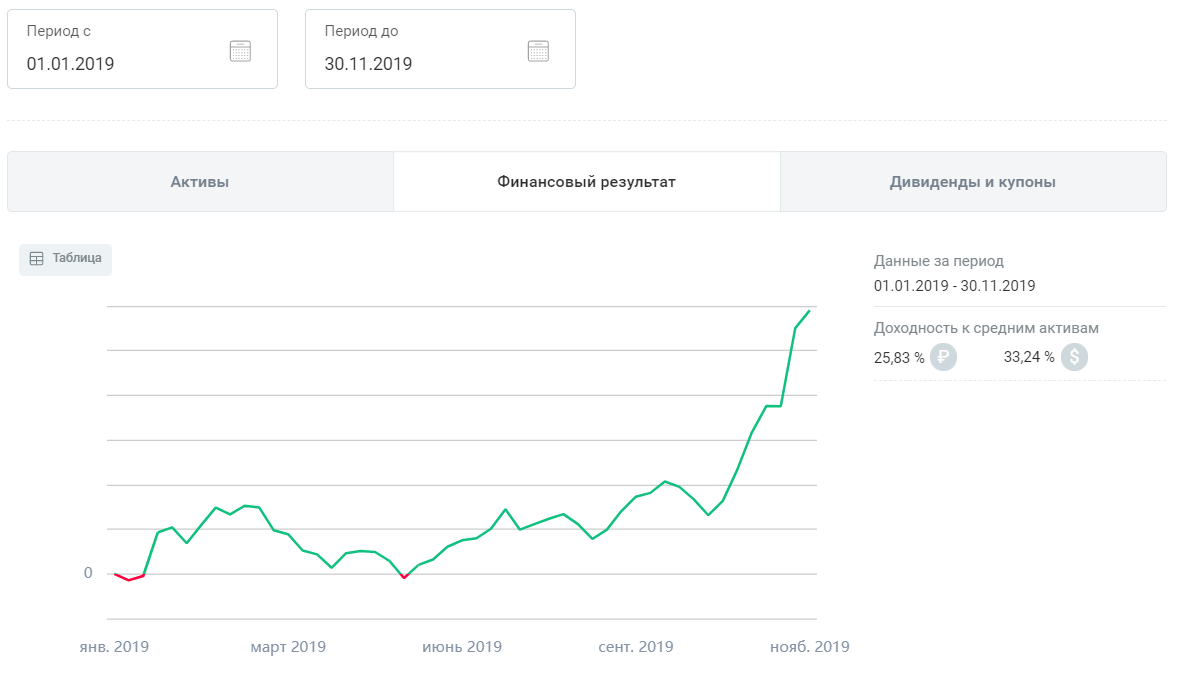Click the start date field 01.01.2019
This screenshot has height=674, width=1186.
(x=71, y=64)
